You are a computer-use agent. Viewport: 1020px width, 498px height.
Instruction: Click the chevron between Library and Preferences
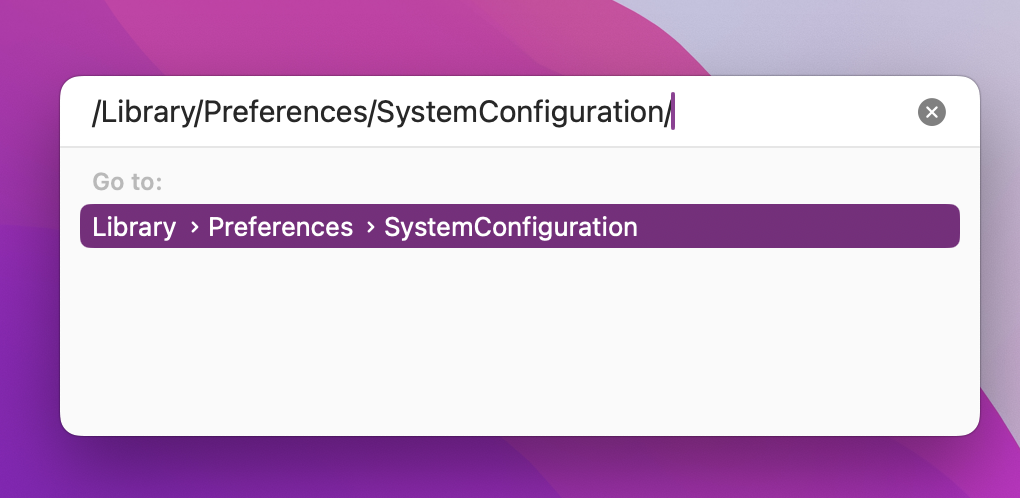[x=194, y=227]
